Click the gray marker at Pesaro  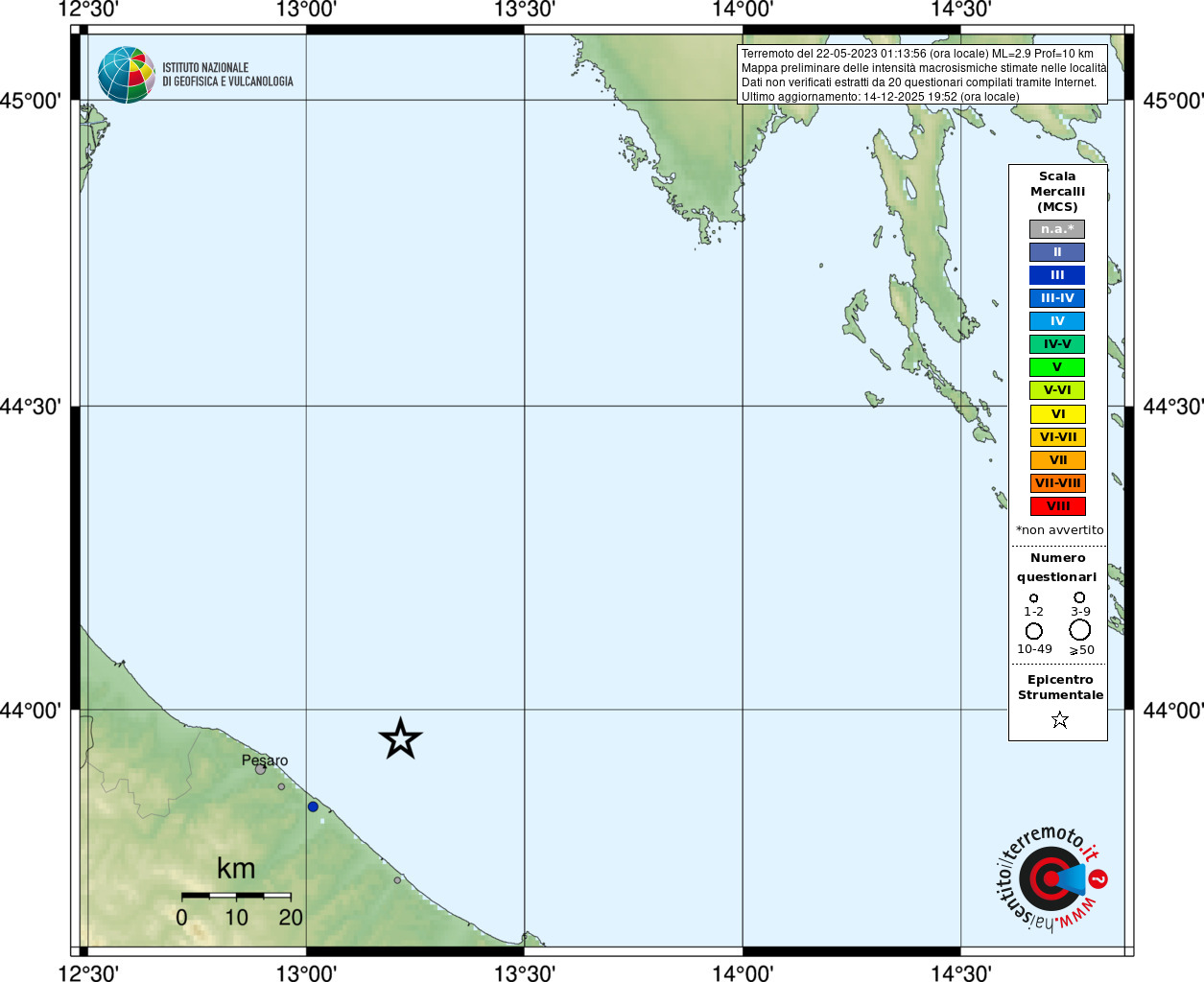tap(260, 769)
